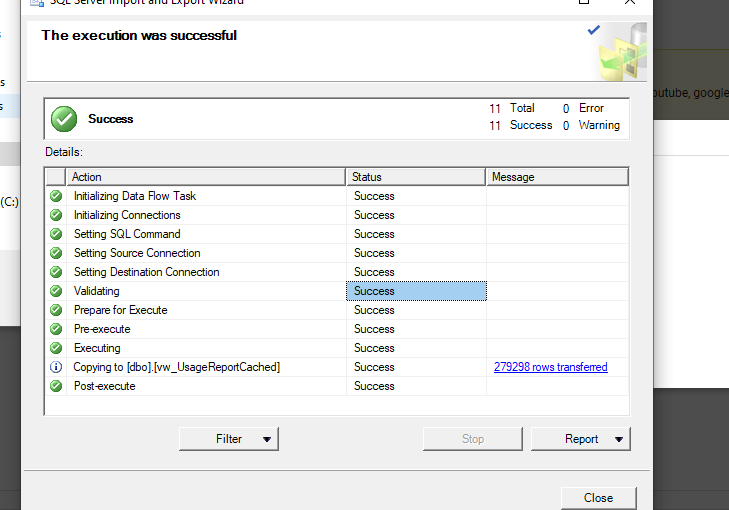
Task: Click the large green Success summary icon
Action: click(64, 119)
